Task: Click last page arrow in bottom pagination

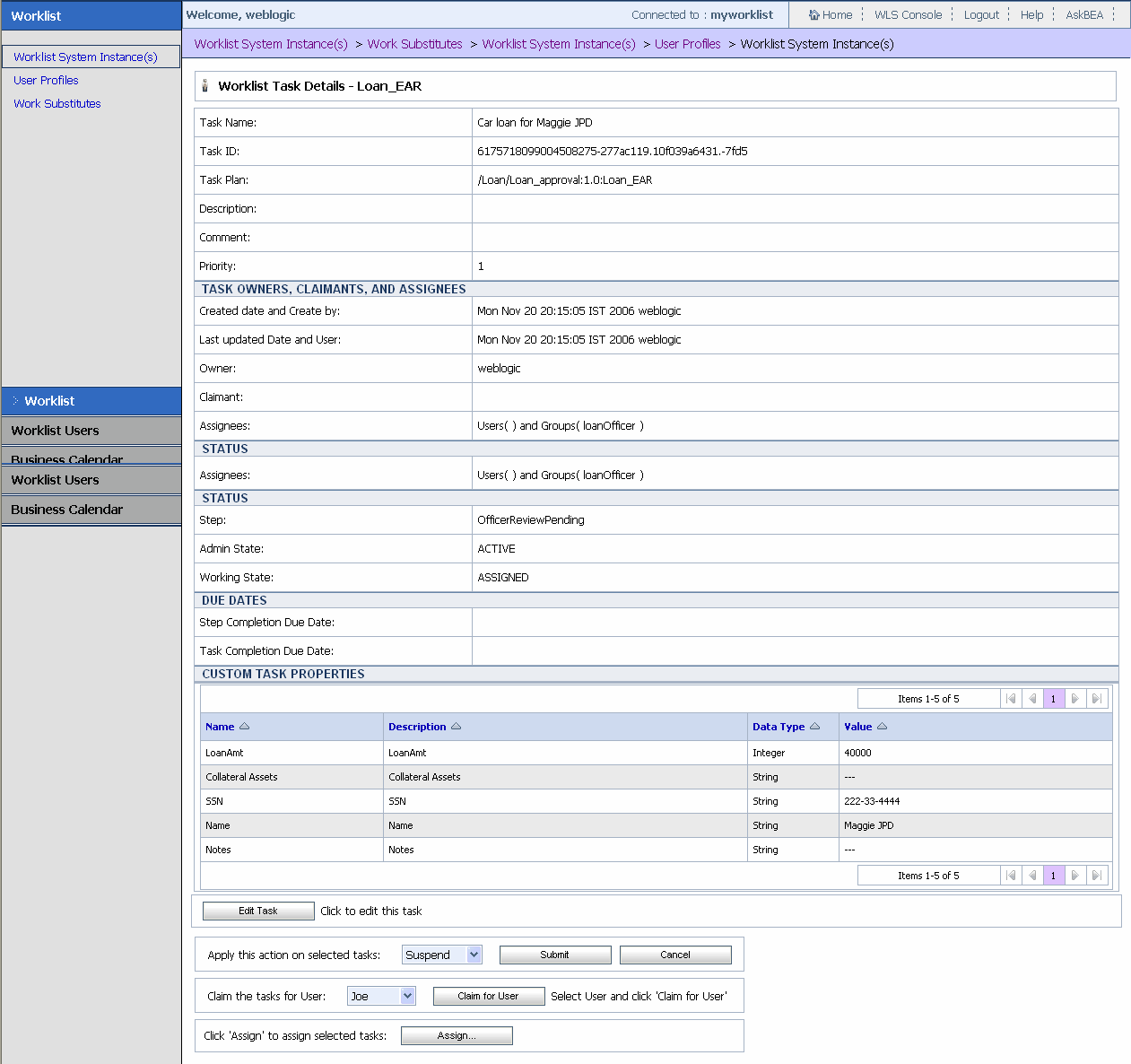Action: 1096,876
